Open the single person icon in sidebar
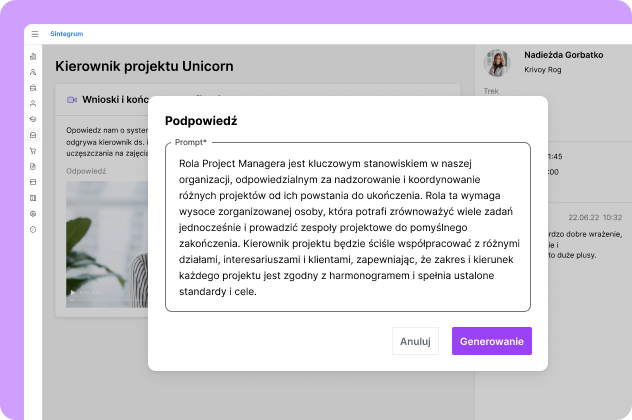The width and height of the screenshot is (632, 420). pos(33,103)
